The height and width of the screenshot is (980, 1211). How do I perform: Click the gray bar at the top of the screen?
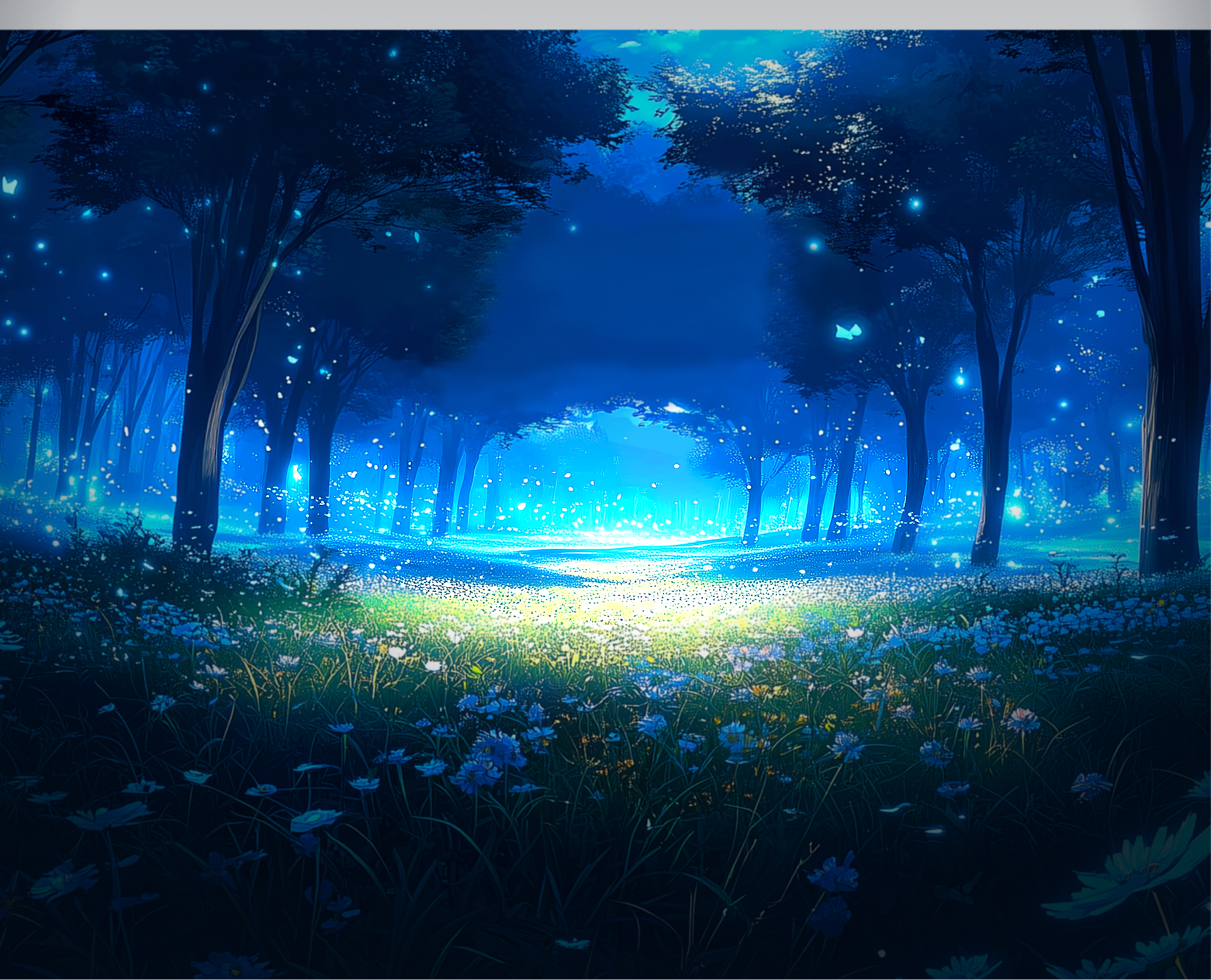pos(605,13)
